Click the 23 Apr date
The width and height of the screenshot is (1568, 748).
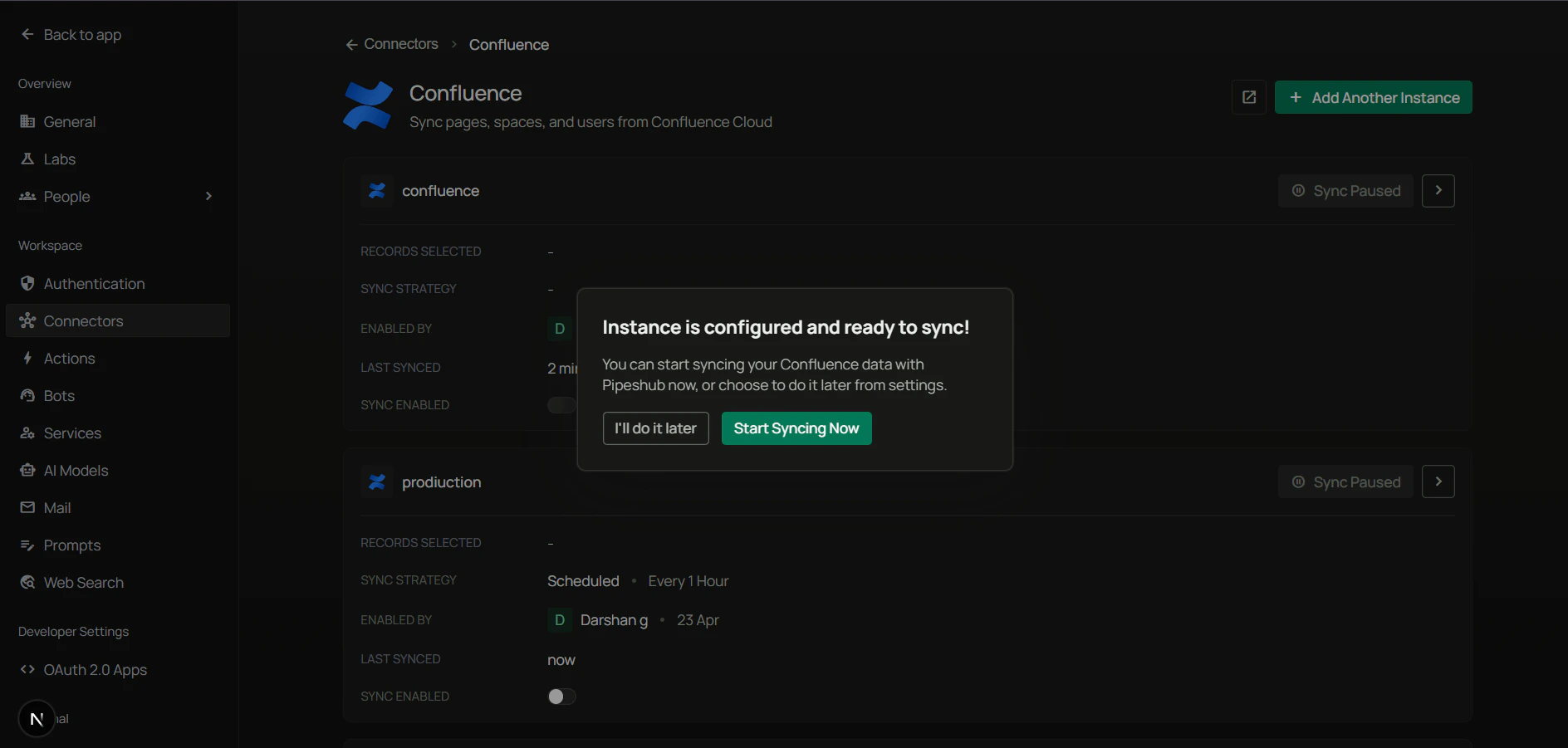[x=698, y=620]
